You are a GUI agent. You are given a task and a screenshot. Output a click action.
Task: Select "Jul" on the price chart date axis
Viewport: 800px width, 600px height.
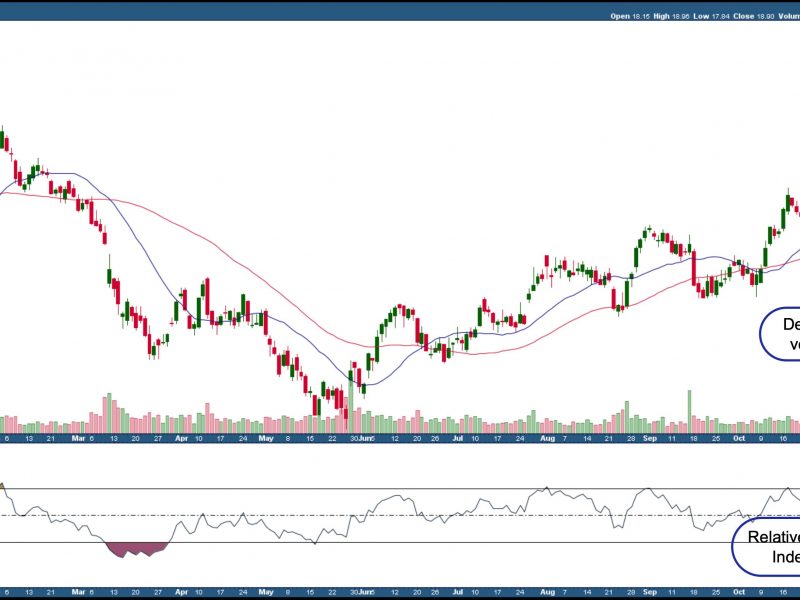click(458, 438)
